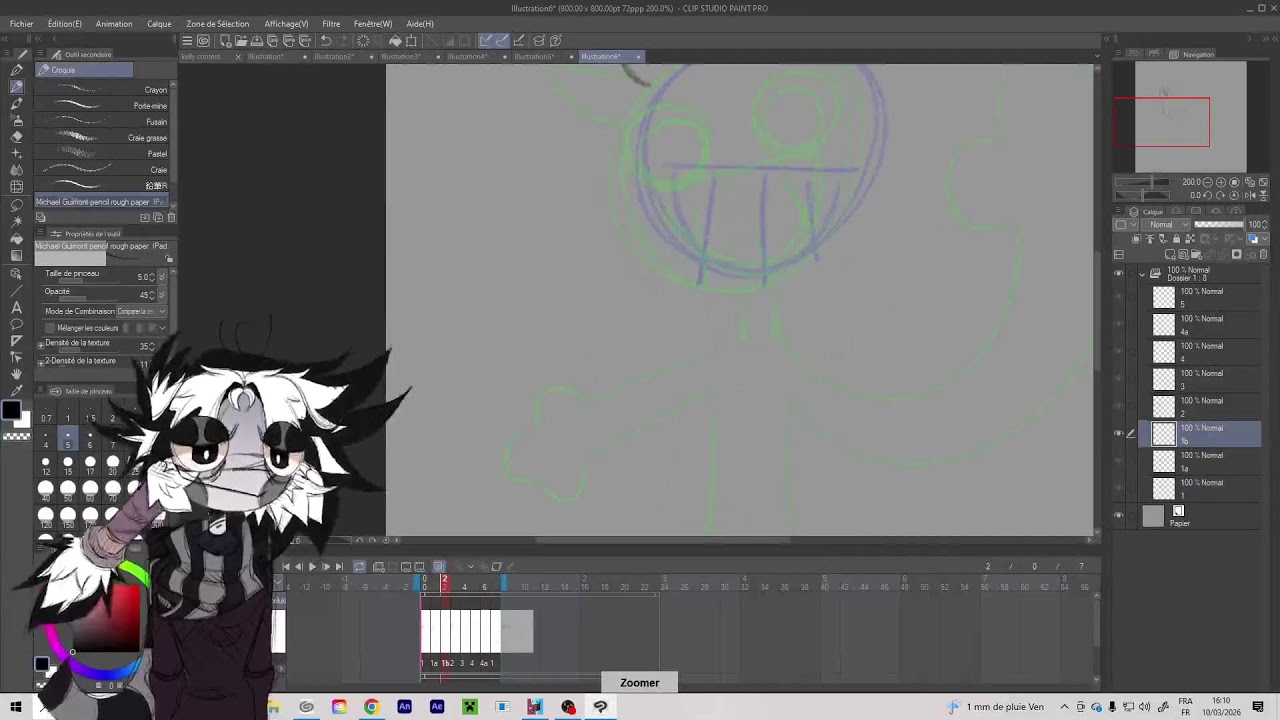
Task: Zoom in on the Navigator panel
Action: pos(1222,183)
